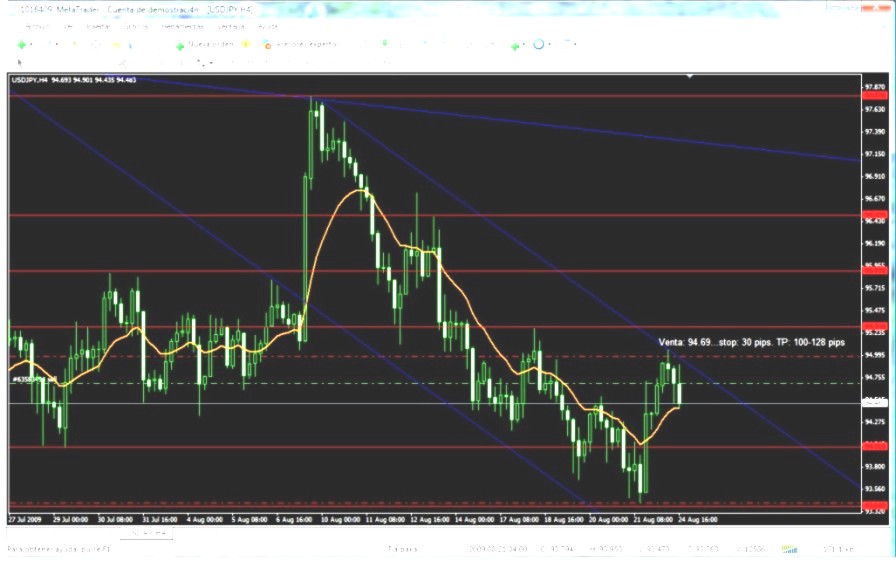The width and height of the screenshot is (896, 561).
Task: Open the Herramientas menu
Action: pos(183,26)
